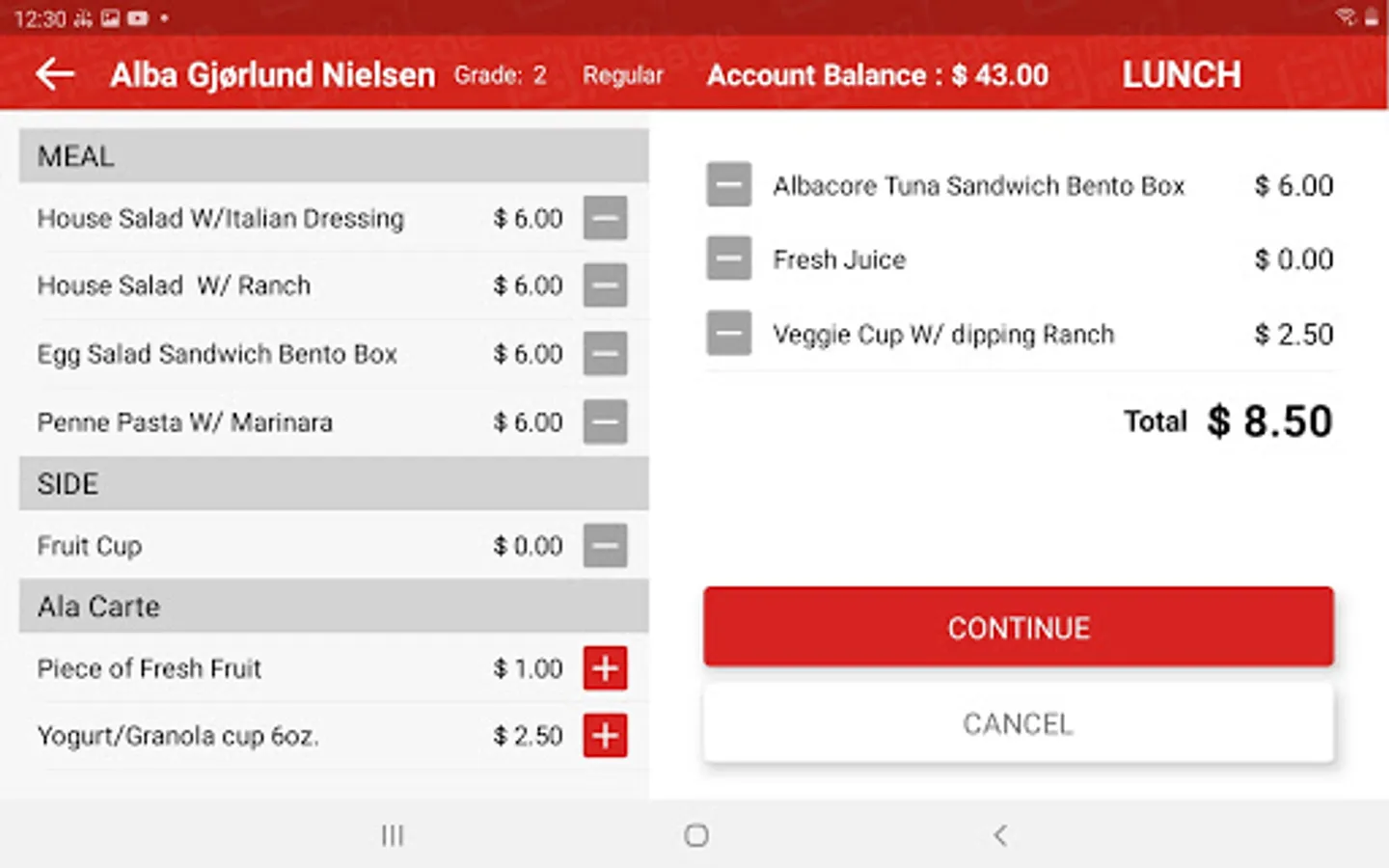Remove Albacore Tuna Sandwich Bento Box from order
This screenshot has height=868, width=1389.
click(728, 185)
